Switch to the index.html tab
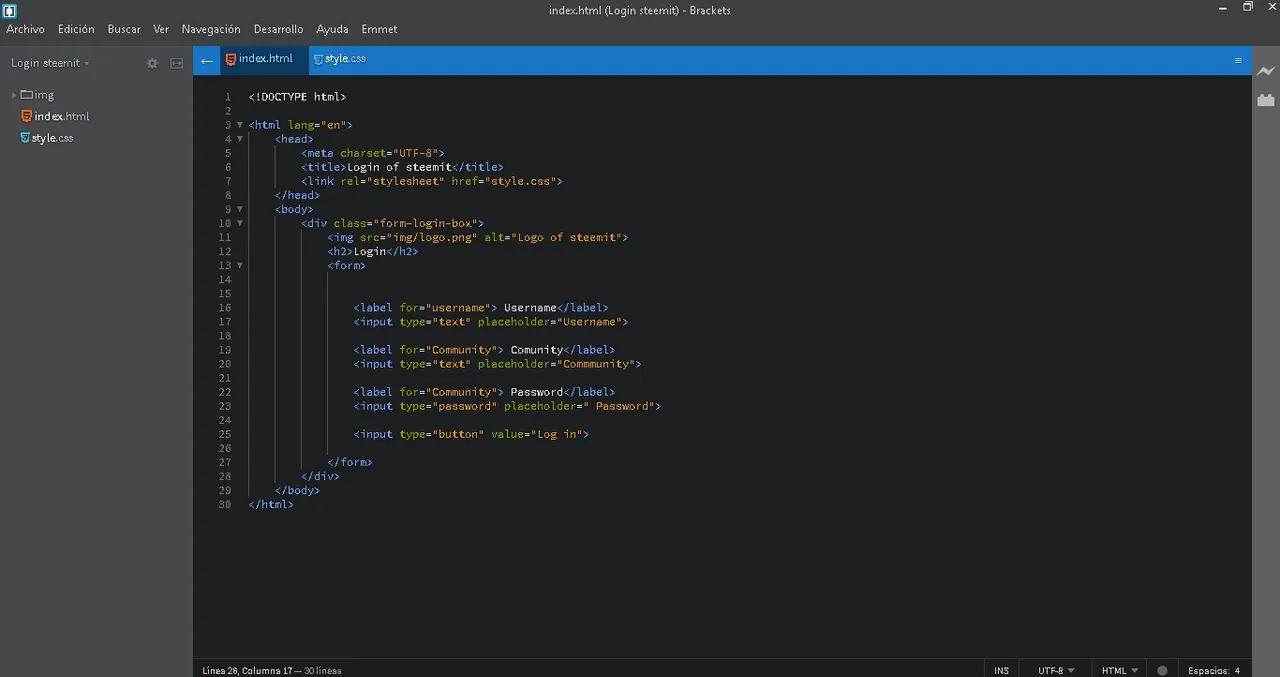1280x677 pixels. click(x=265, y=59)
